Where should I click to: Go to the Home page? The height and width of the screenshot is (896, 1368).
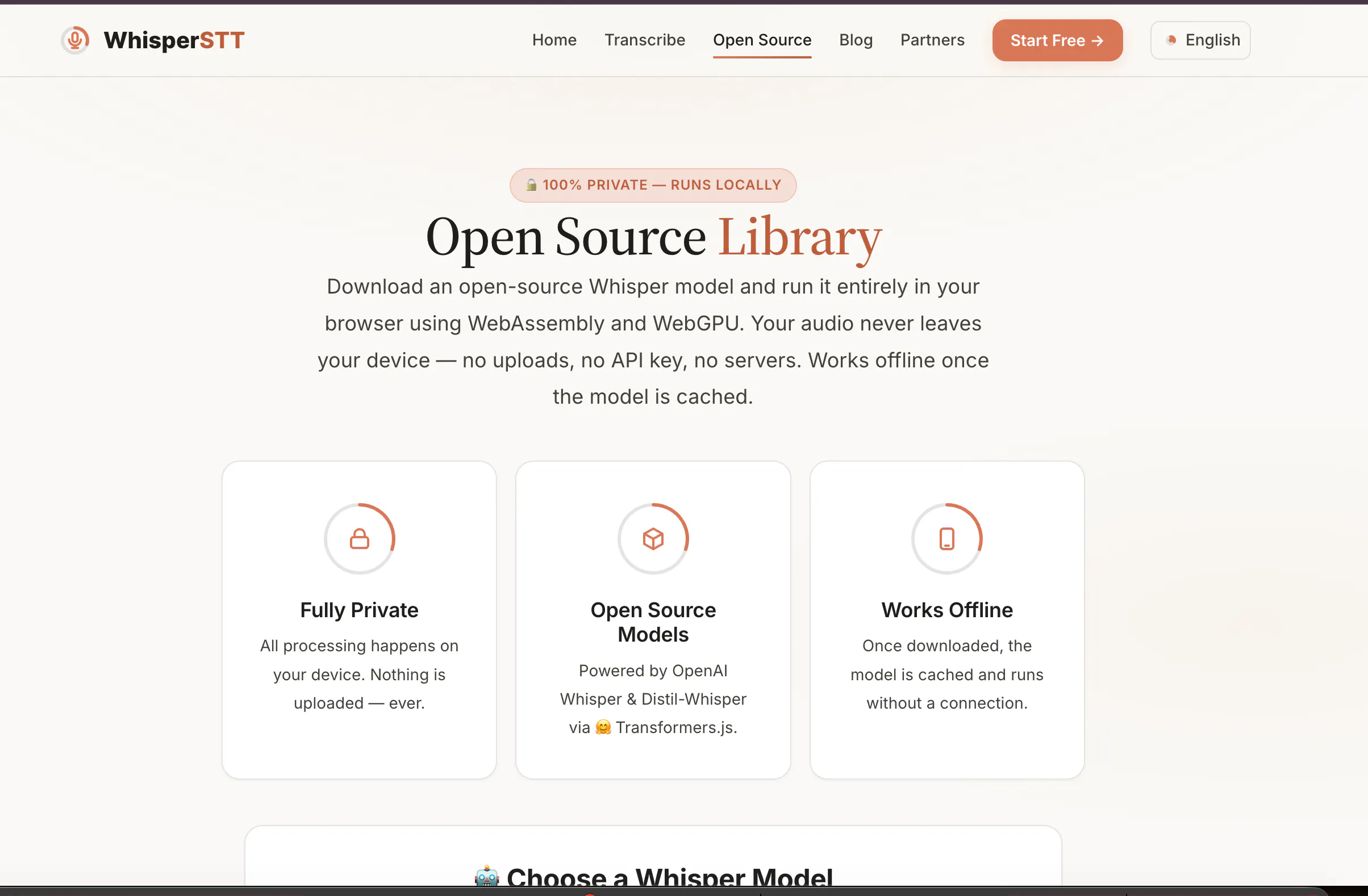click(x=554, y=40)
